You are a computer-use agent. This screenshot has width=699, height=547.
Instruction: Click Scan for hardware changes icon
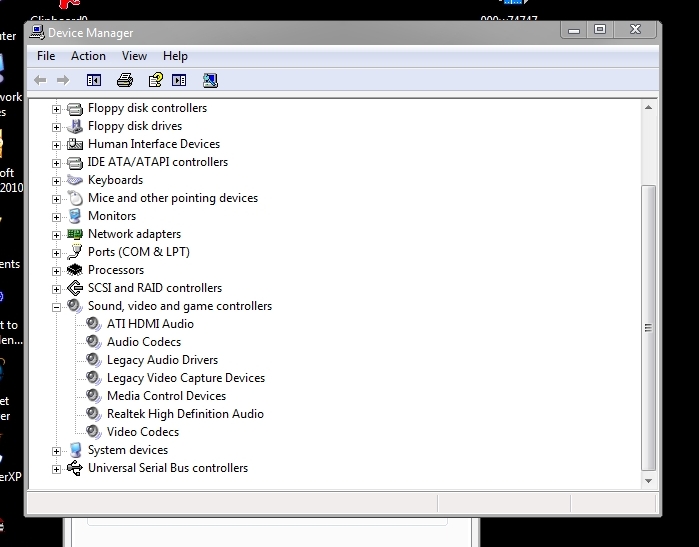click(210, 80)
